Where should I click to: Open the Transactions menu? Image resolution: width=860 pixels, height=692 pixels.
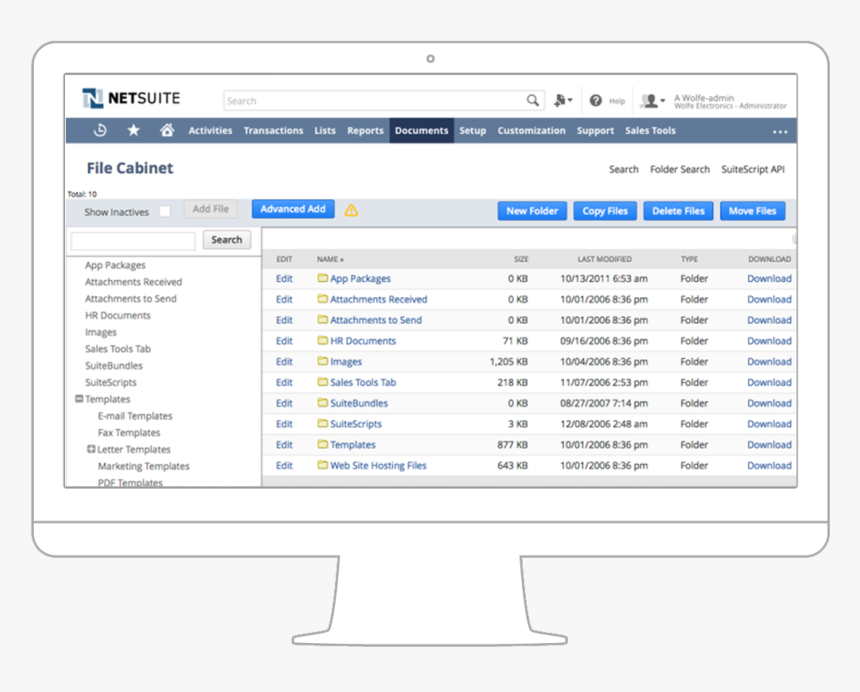pos(273,131)
